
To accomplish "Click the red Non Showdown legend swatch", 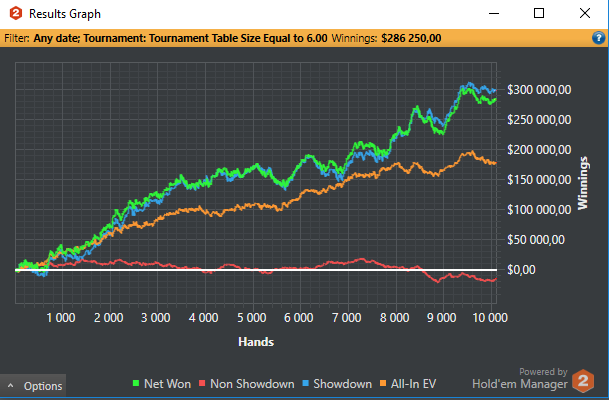I will tap(202, 384).
